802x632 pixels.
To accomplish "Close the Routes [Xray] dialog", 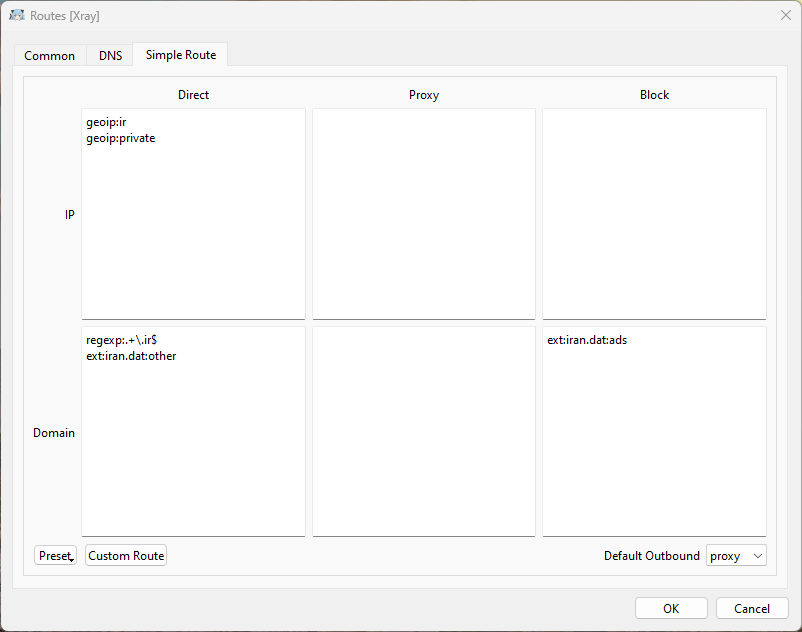I will [x=786, y=15].
